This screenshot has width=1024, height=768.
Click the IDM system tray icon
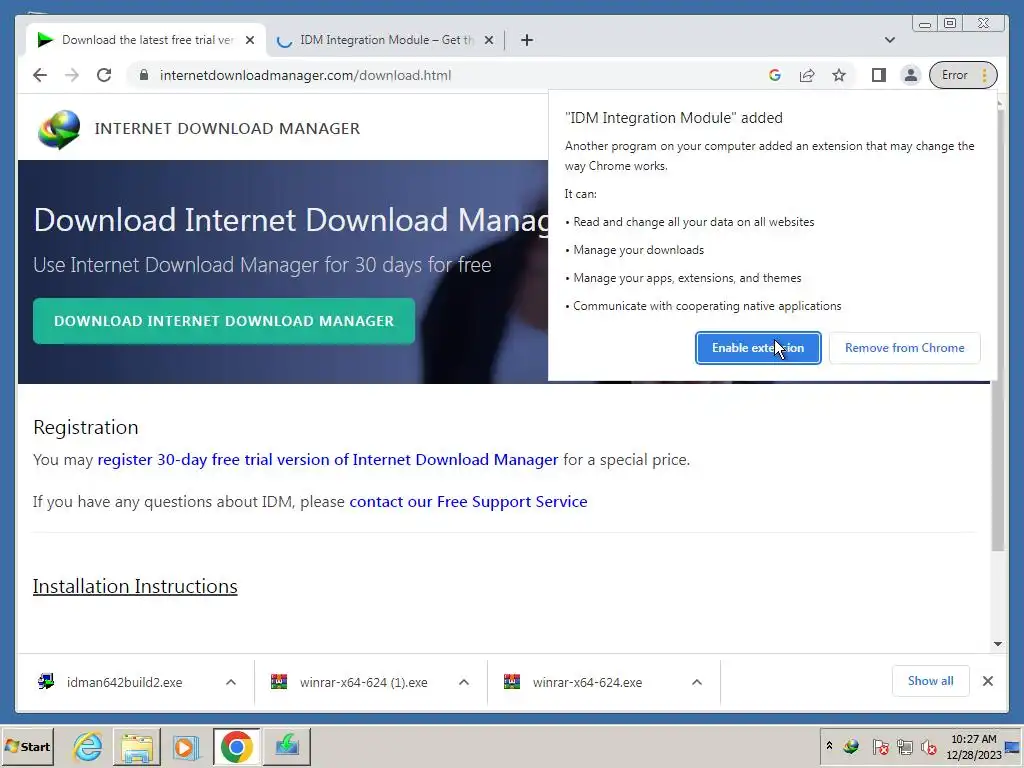click(851, 746)
